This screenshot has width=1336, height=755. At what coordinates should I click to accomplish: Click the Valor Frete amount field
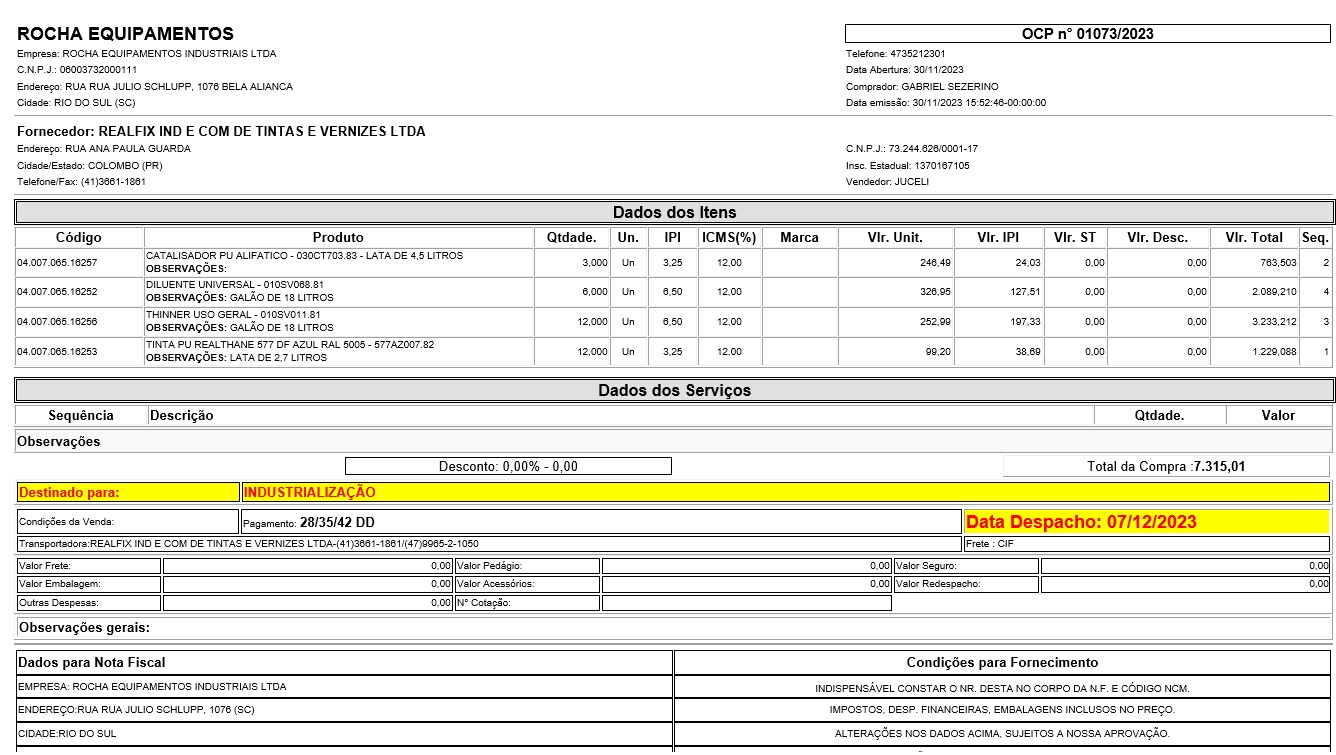pyautogui.click(x=307, y=566)
